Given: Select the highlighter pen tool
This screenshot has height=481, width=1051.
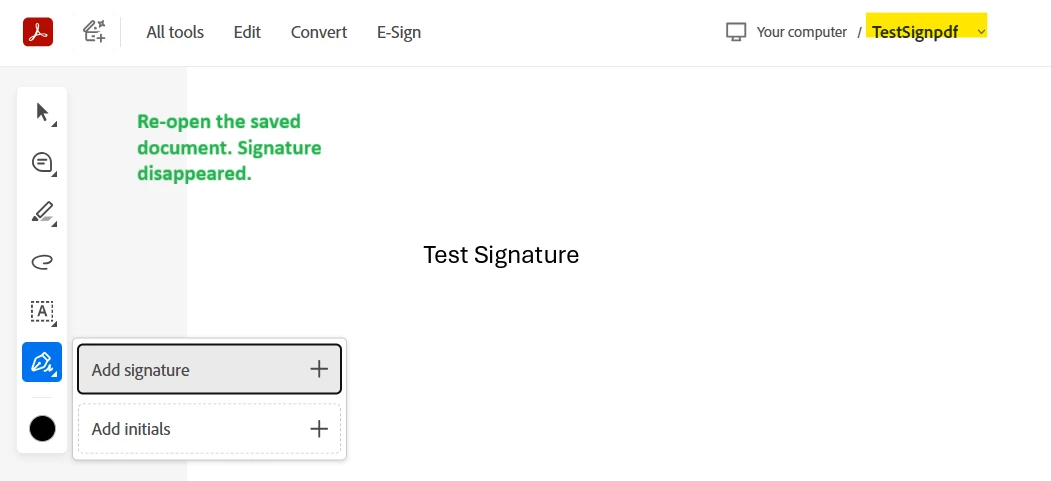Looking at the screenshot, I should [x=42, y=212].
